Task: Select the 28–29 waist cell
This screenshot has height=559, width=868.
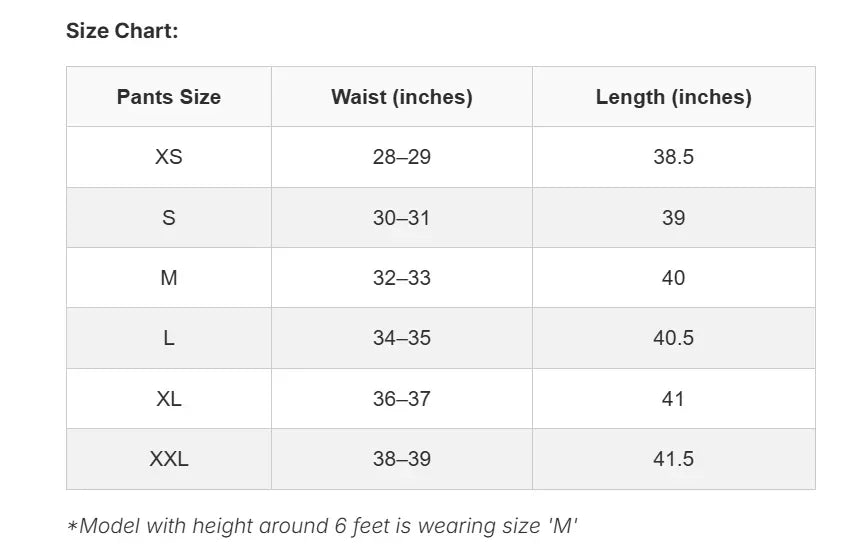Action: point(401,157)
